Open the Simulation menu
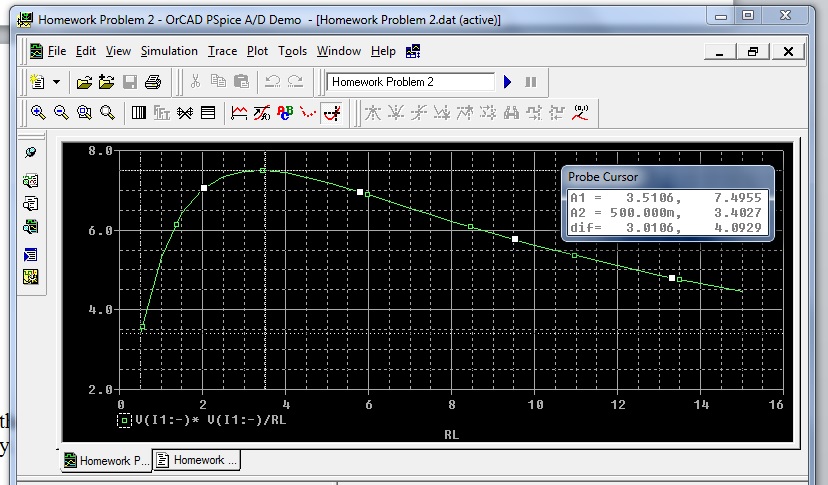The image size is (828, 485). tap(169, 51)
